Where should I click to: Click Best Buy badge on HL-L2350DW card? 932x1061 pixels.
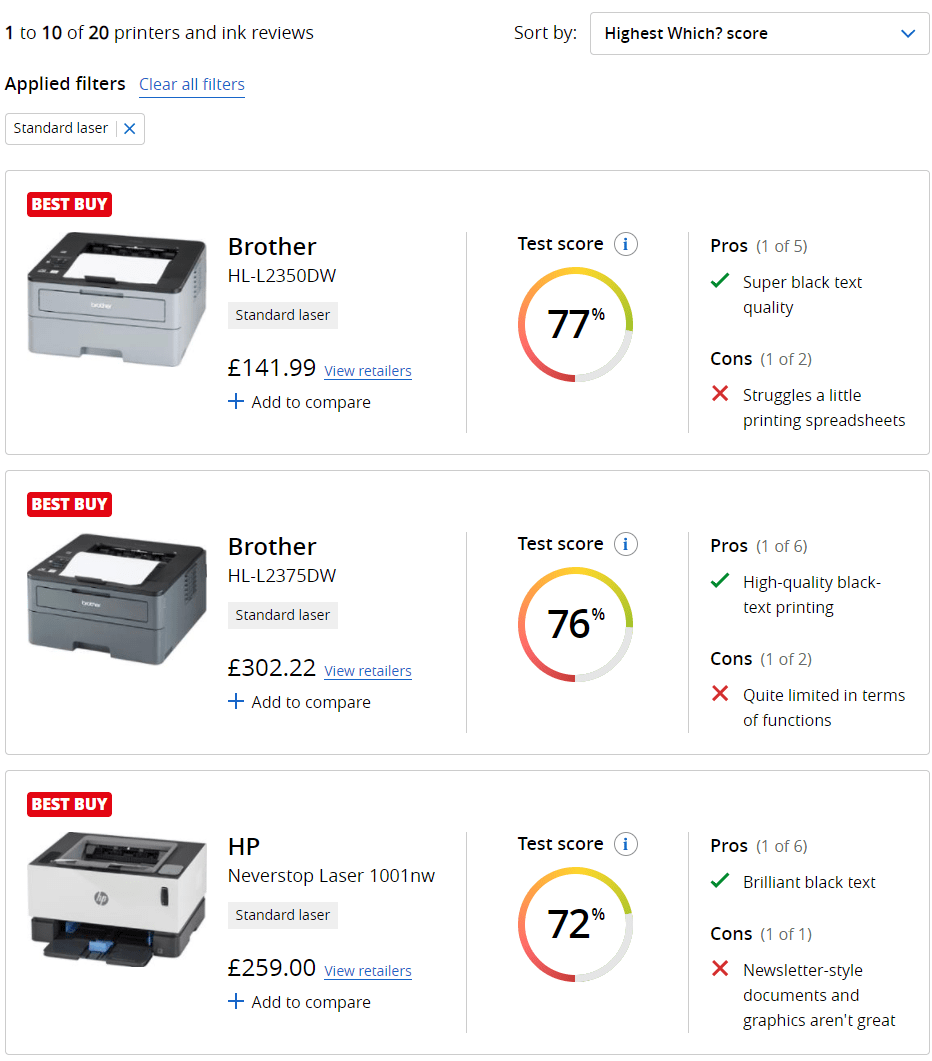click(69, 204)
